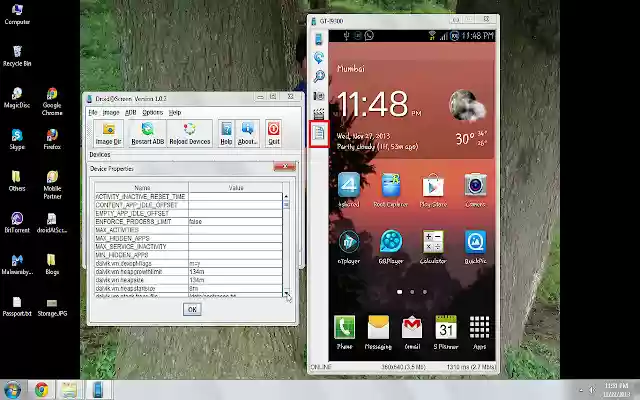Click the Image Dir toolbar button
This screenshot has width=640, height=400.
tap(109, 133)
